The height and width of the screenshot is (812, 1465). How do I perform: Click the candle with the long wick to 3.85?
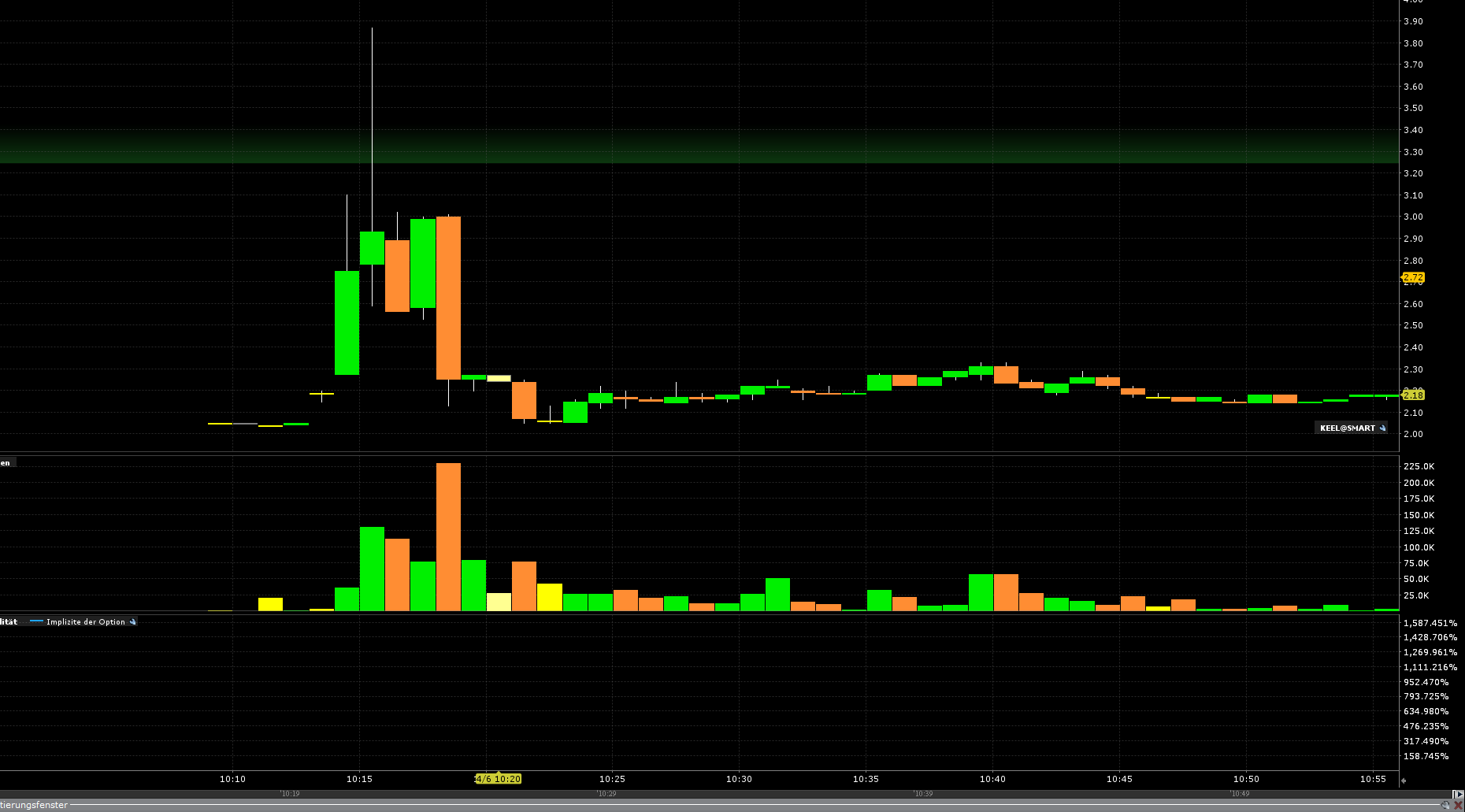(x=372, y=247)
